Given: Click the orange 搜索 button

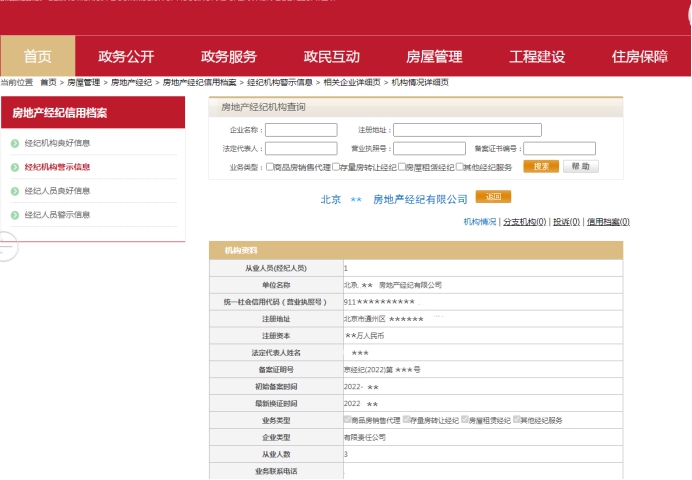Looking at the screenshot, I should coord(541,166).
